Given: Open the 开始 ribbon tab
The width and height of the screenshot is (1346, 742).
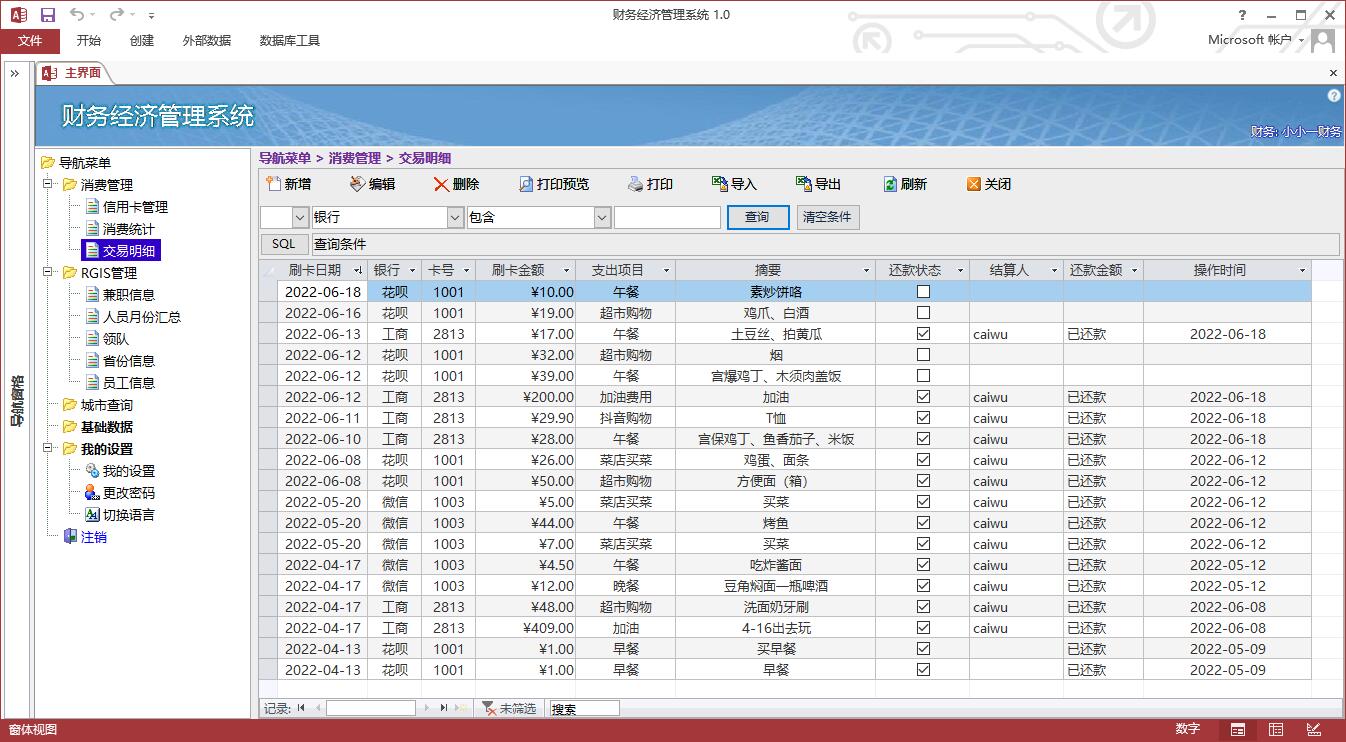Looking at the screenshot, I should coord(88,41).
